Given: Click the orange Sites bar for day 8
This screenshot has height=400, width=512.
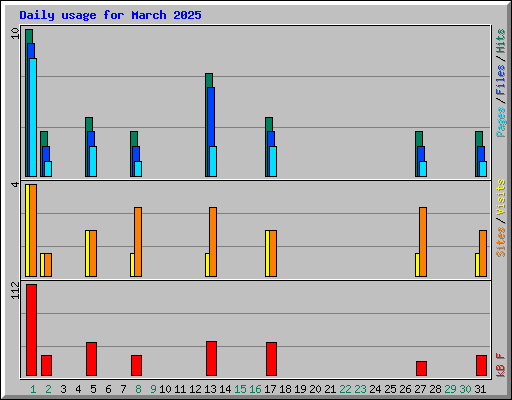Looking at the screenshot, I should click(138, 242).
